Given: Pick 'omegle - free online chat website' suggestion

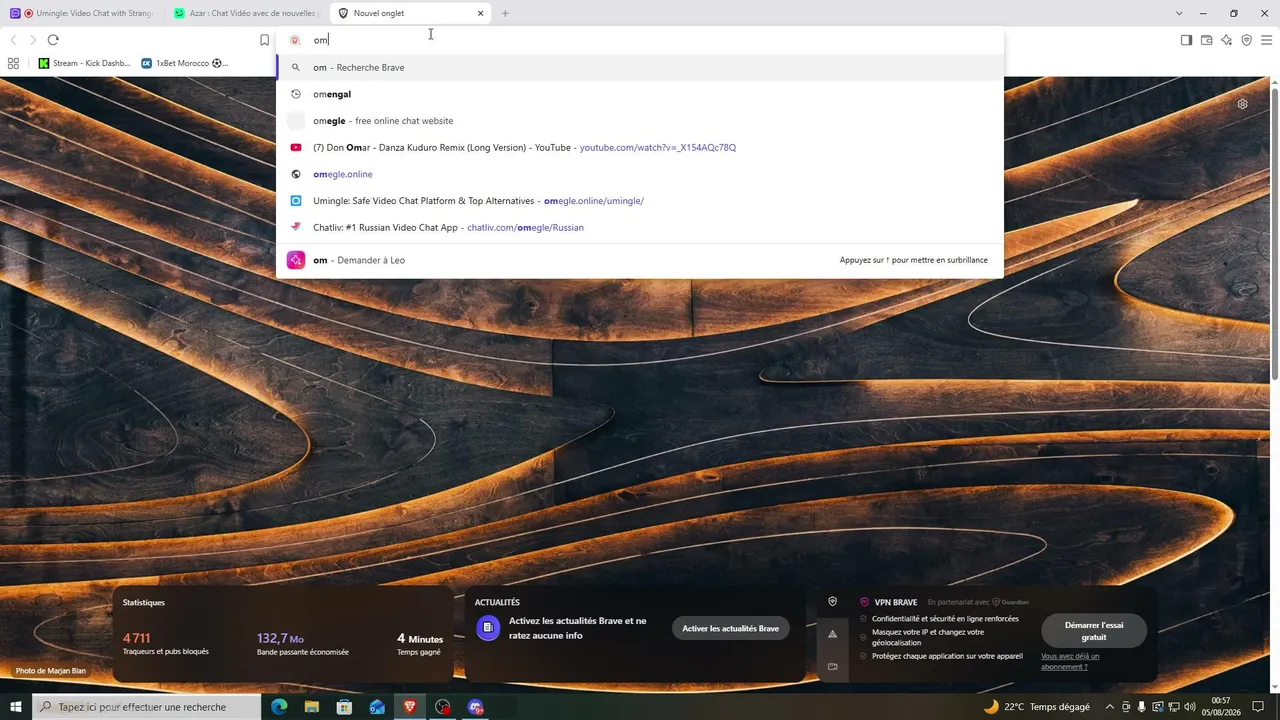Looking at the screenshot, I should (640, 121).
